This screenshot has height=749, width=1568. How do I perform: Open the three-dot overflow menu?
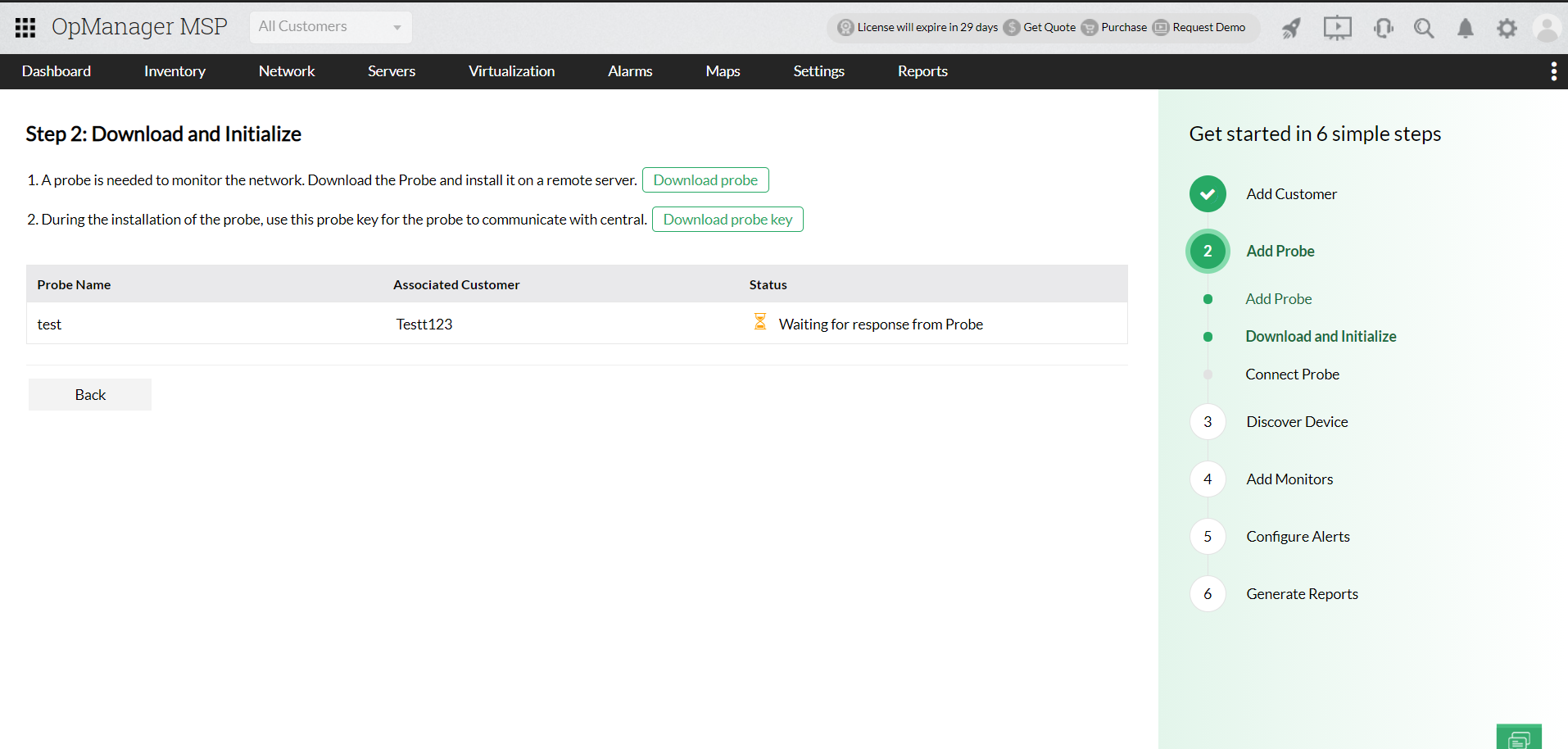point(1553,71)
